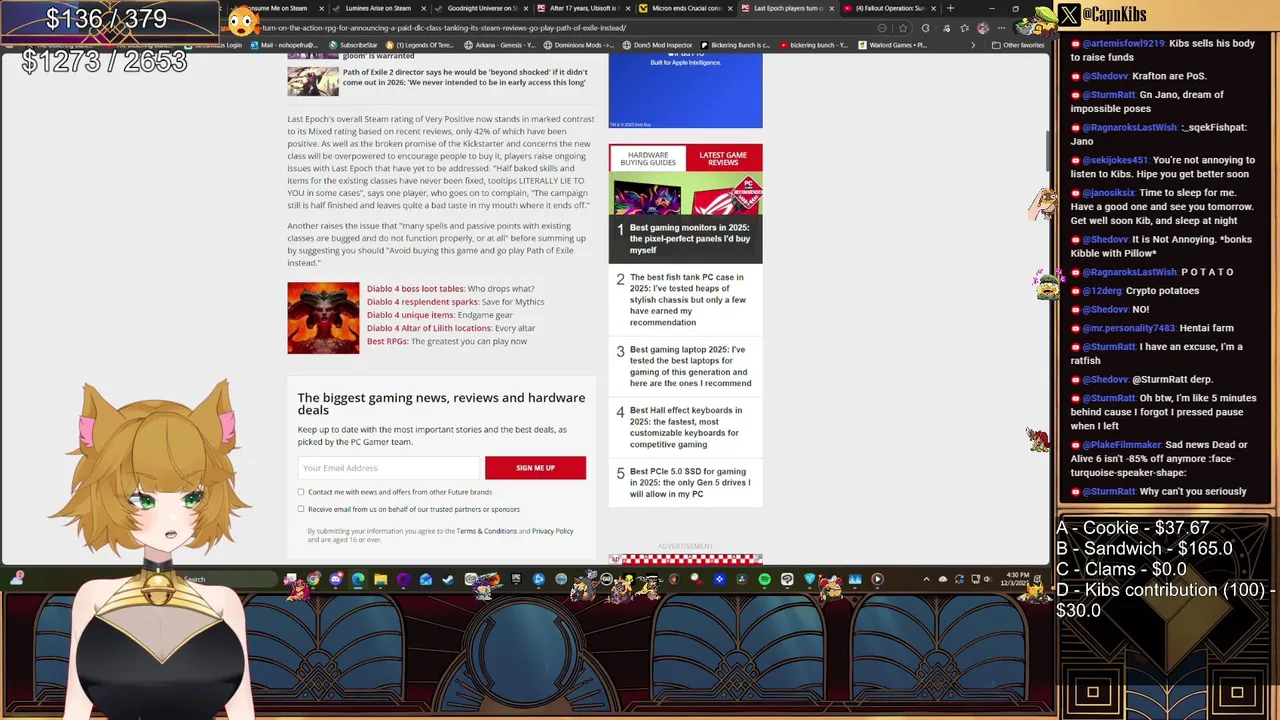This screenshot has width=1280, height=720.
Task: Open the Mail app taskbar icon
Action: pos(425,579)
